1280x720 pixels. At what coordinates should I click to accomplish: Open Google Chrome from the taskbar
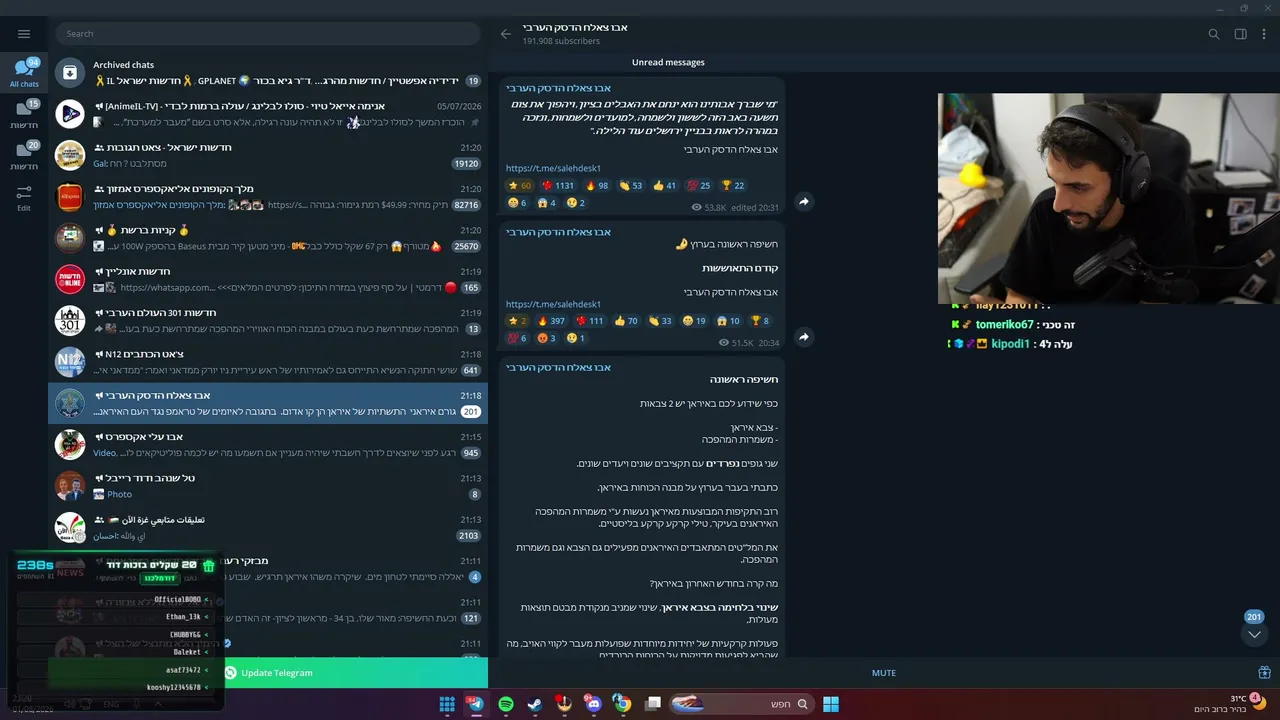[x=623, y=704]
